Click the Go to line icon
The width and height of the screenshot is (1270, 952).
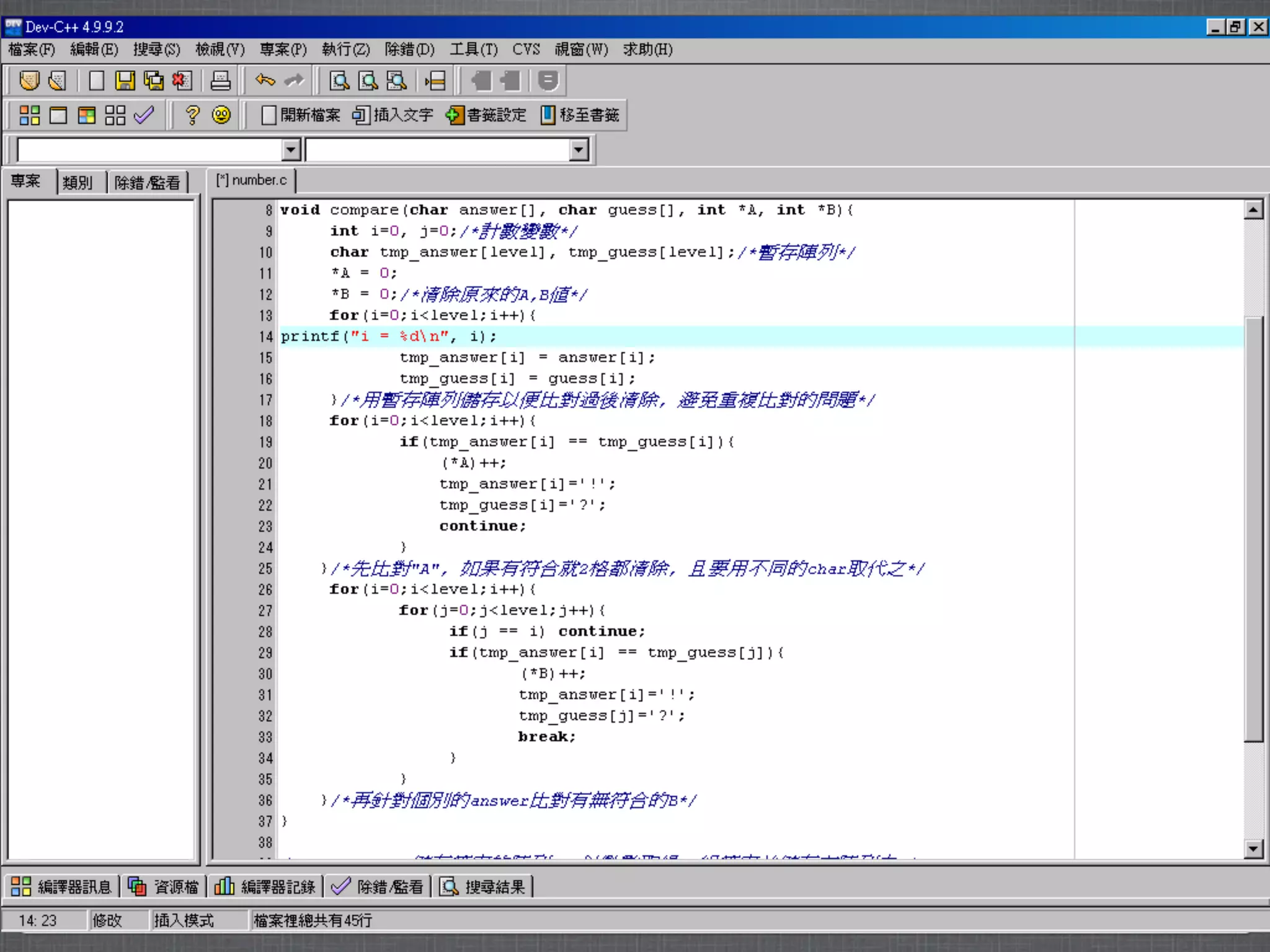435,81
